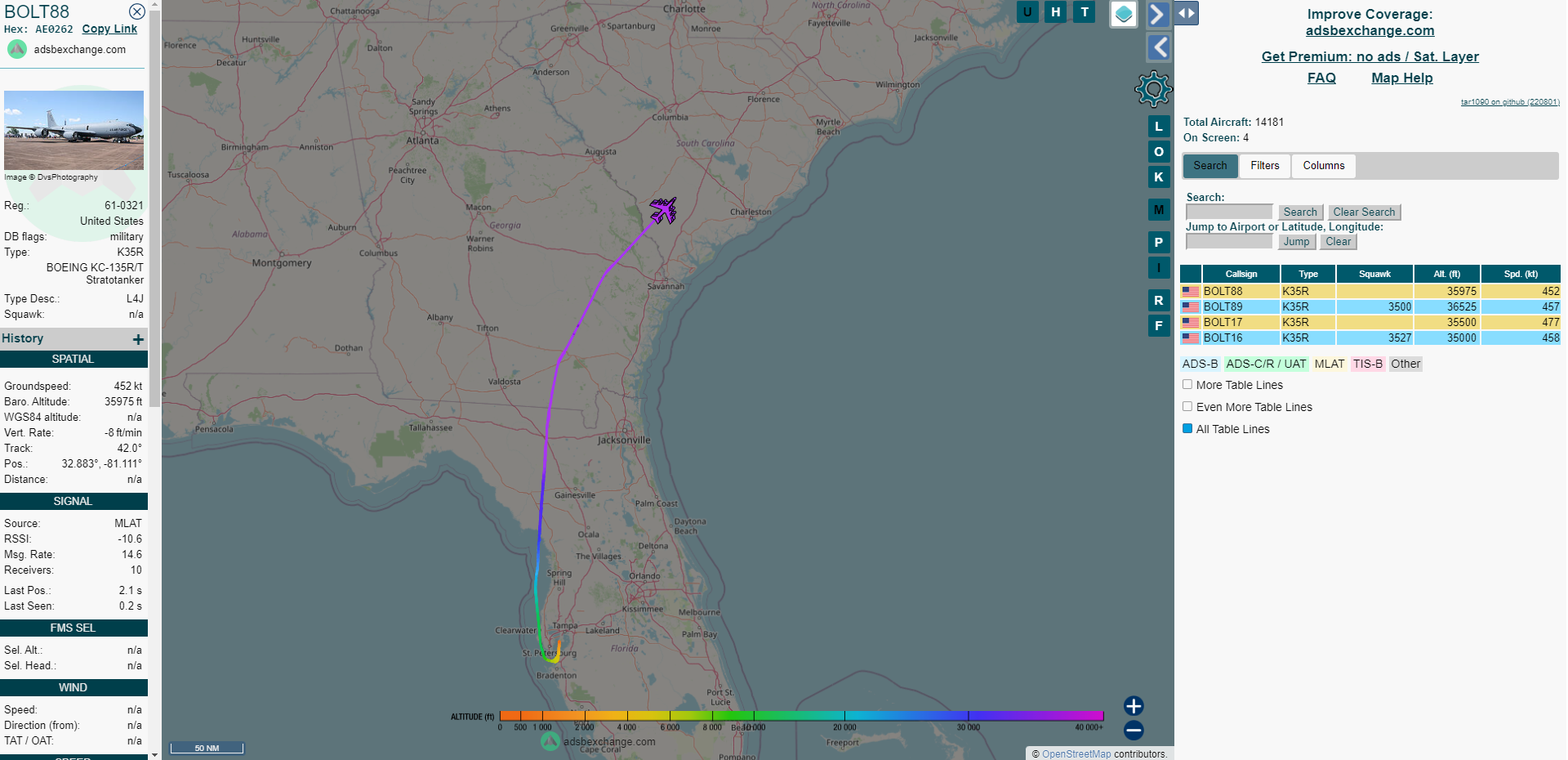
Task: Click the P map control button
Action: [1159, 243]
